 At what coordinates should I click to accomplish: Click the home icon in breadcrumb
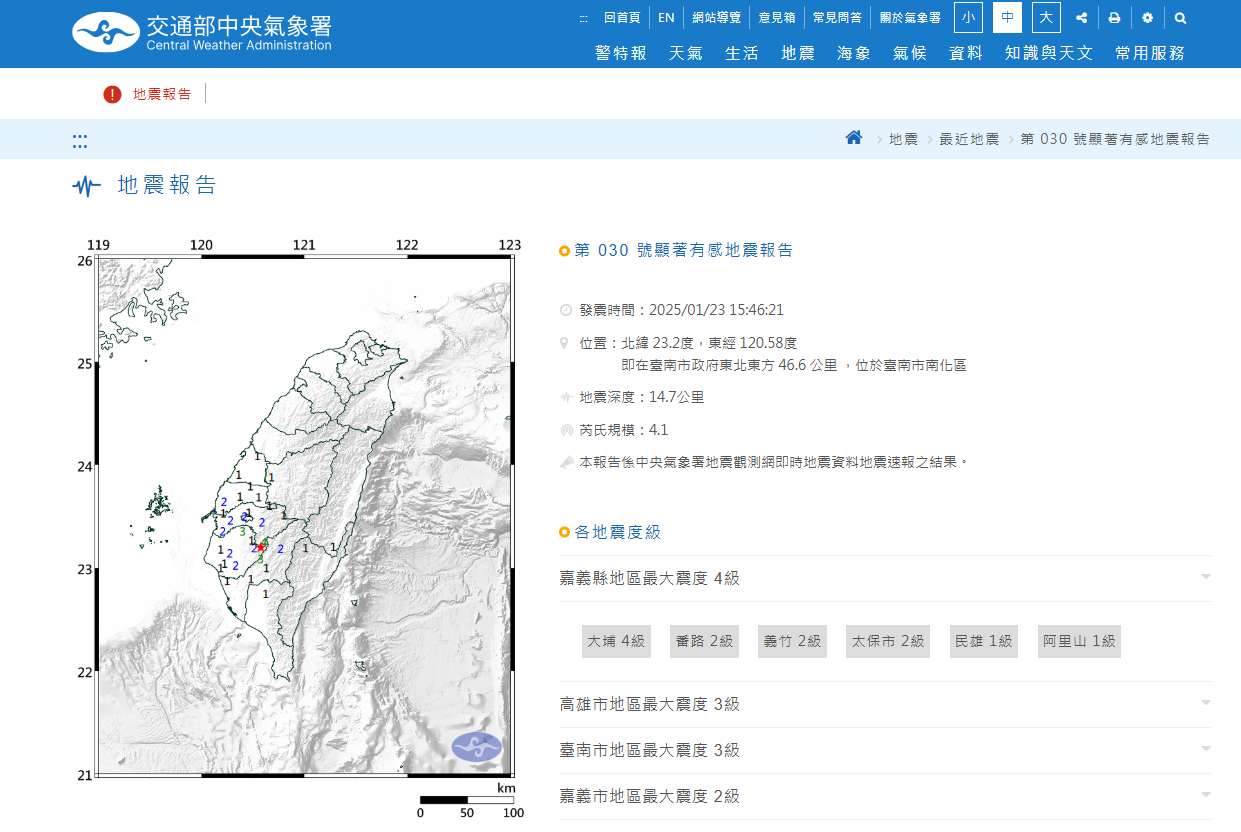pos(854,138)
